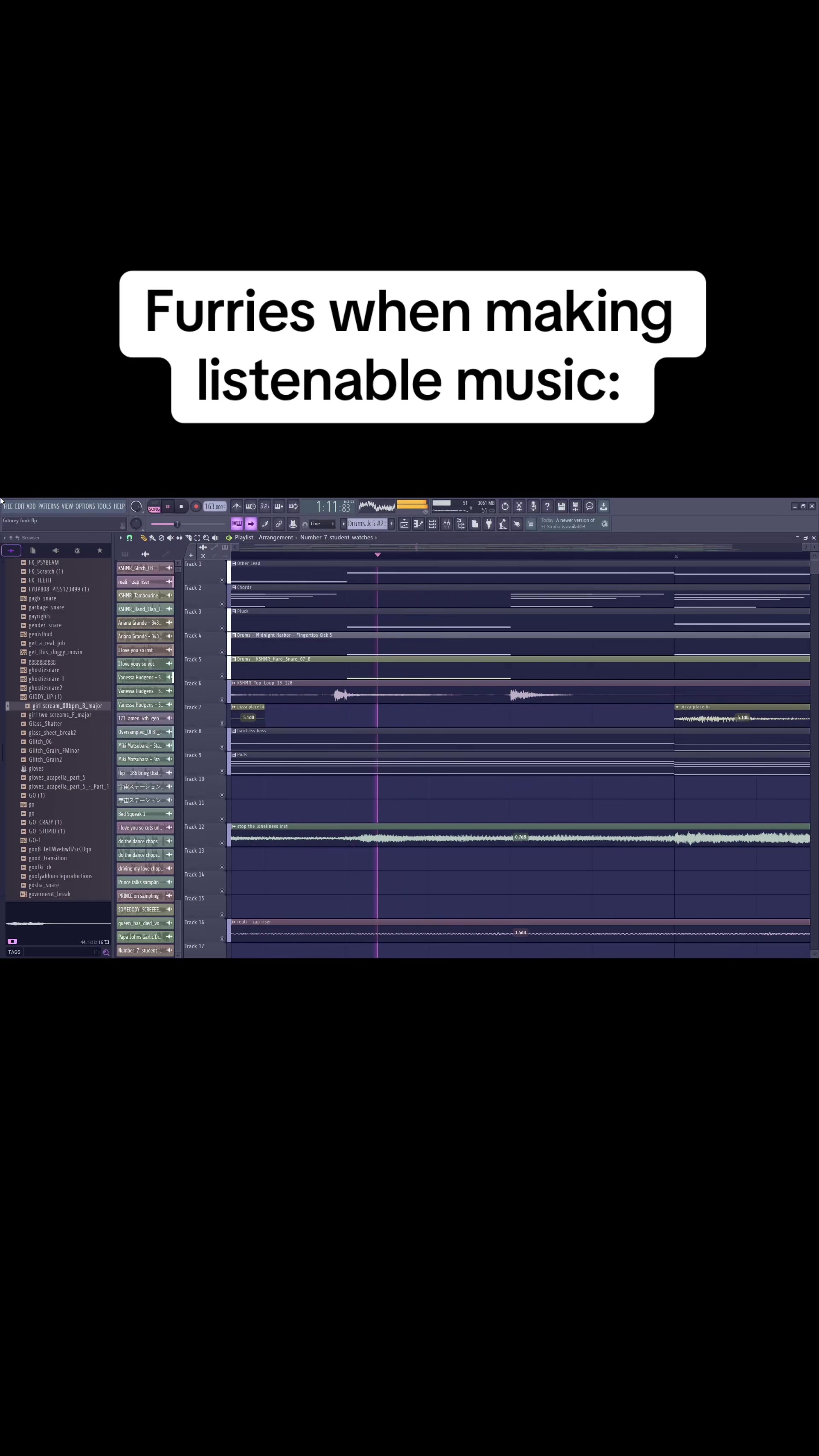Open the metronome icon in toolbar
The image size is (819, 1456).
(237, 507)
